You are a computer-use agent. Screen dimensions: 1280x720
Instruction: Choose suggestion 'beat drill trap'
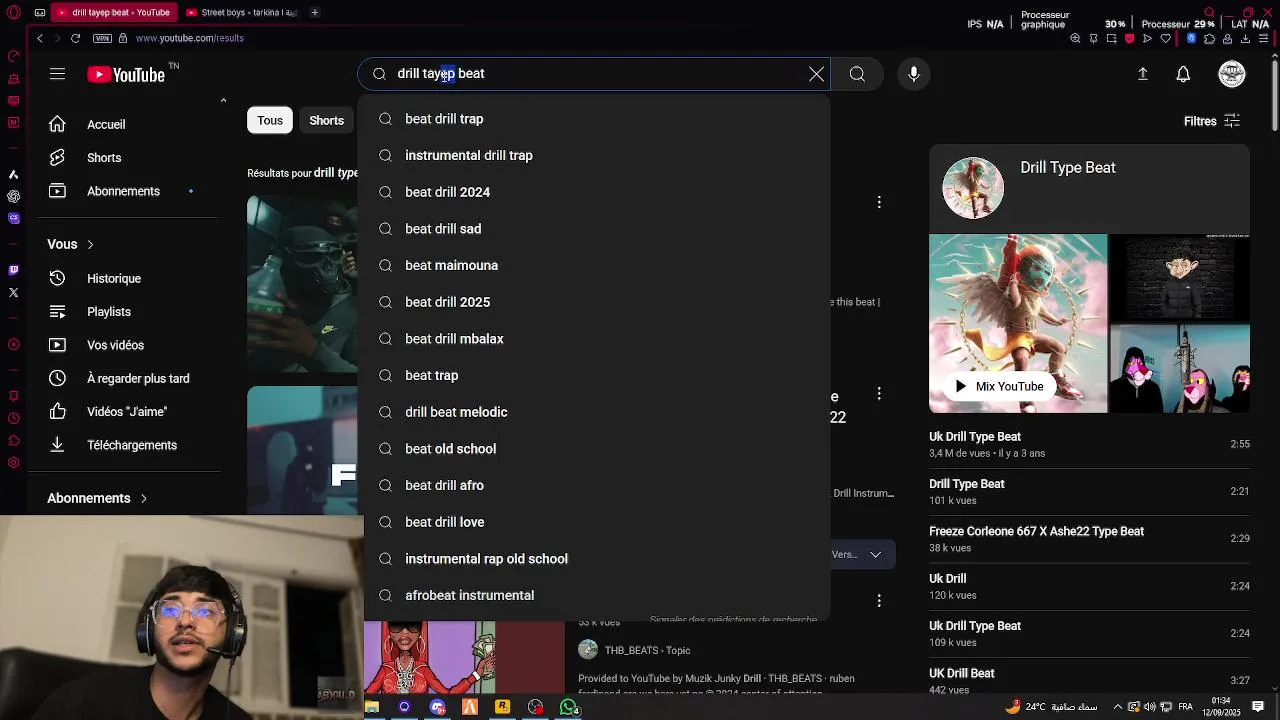[x=596, y=119]
